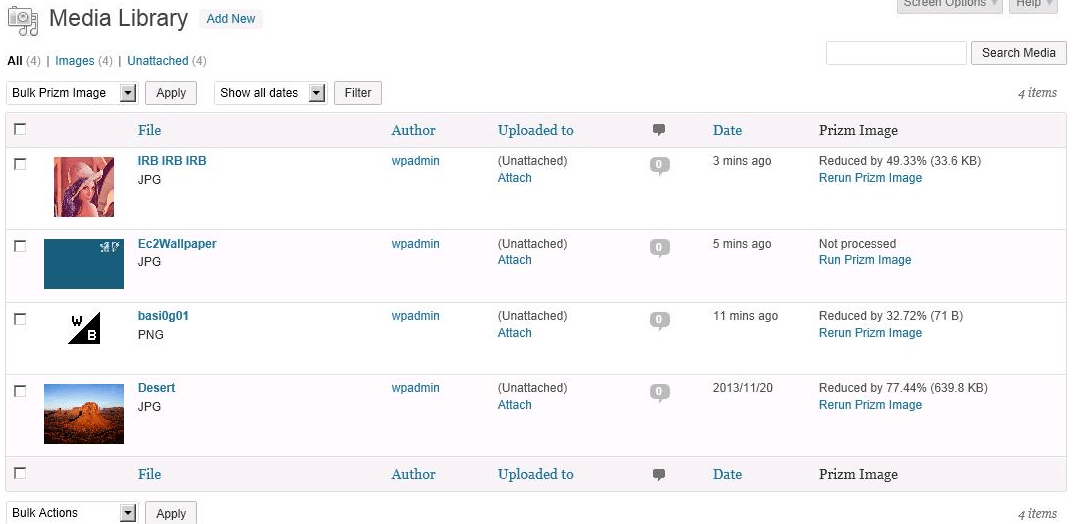Viewport: 1074px width, 524px height.
Task: Open the Bulk Prizm Image dropdown
Action: point(72,93)
